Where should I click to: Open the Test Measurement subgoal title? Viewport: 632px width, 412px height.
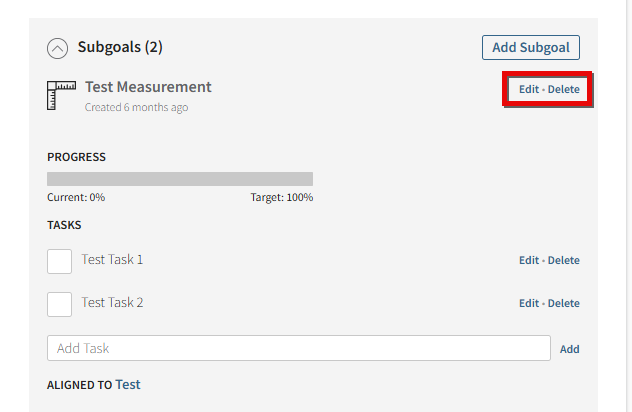pyautogui.click(x=148, y=87)
